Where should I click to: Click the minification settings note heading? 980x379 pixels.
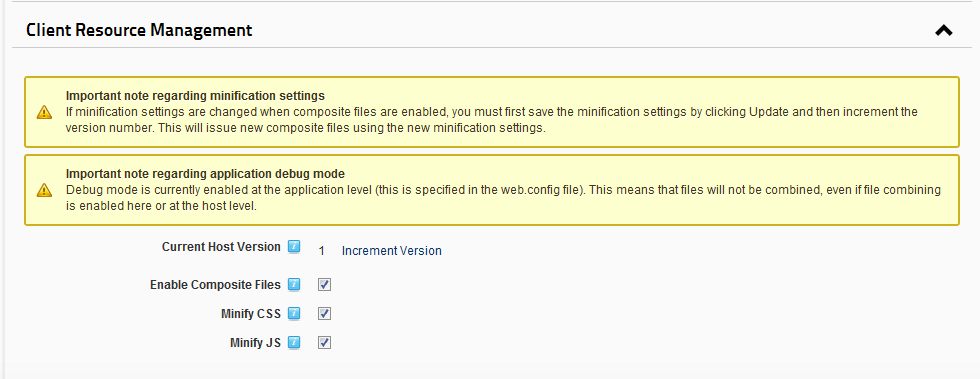coord(195,96)
